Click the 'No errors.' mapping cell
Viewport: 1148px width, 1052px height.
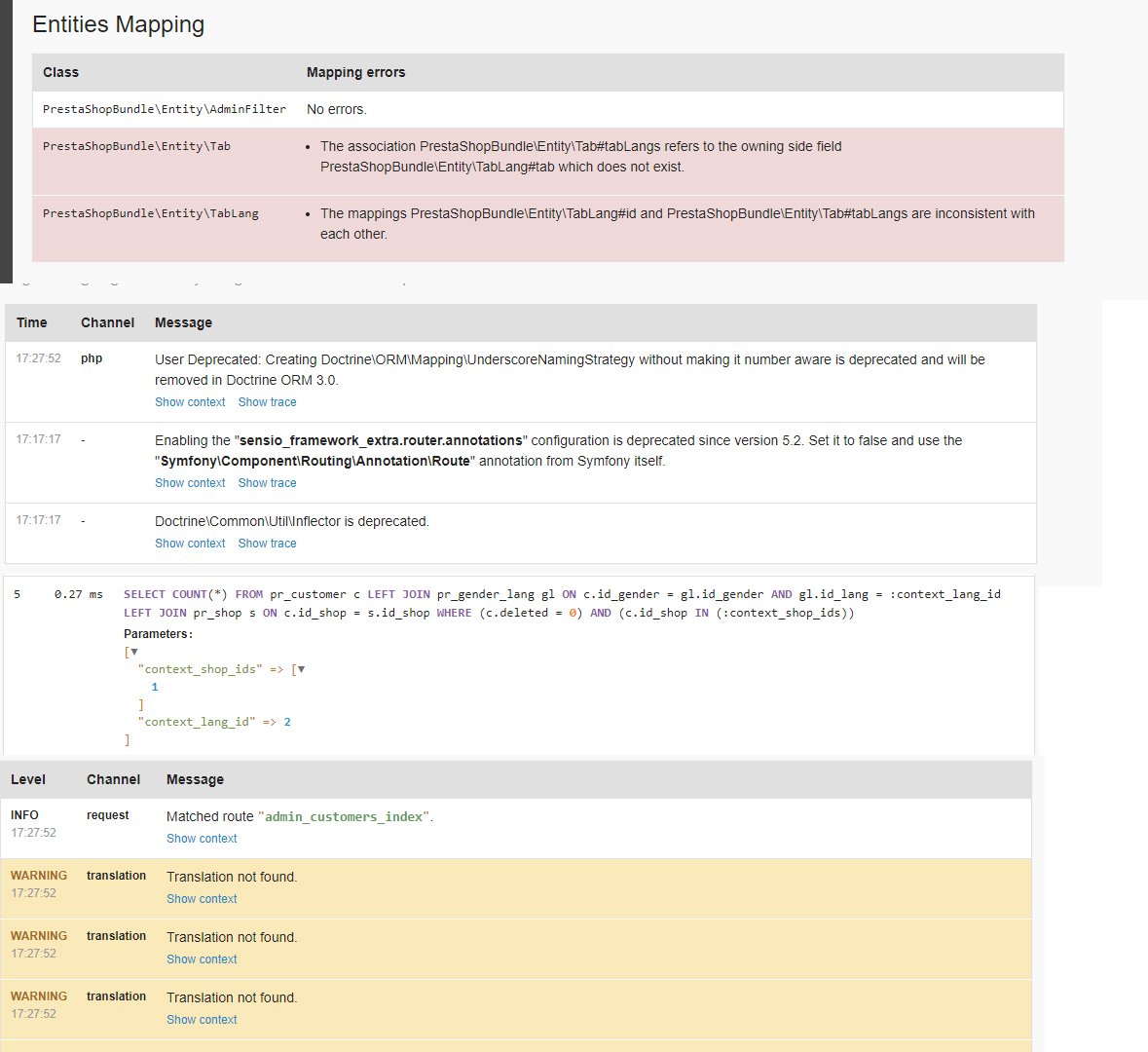click(336, 109)
